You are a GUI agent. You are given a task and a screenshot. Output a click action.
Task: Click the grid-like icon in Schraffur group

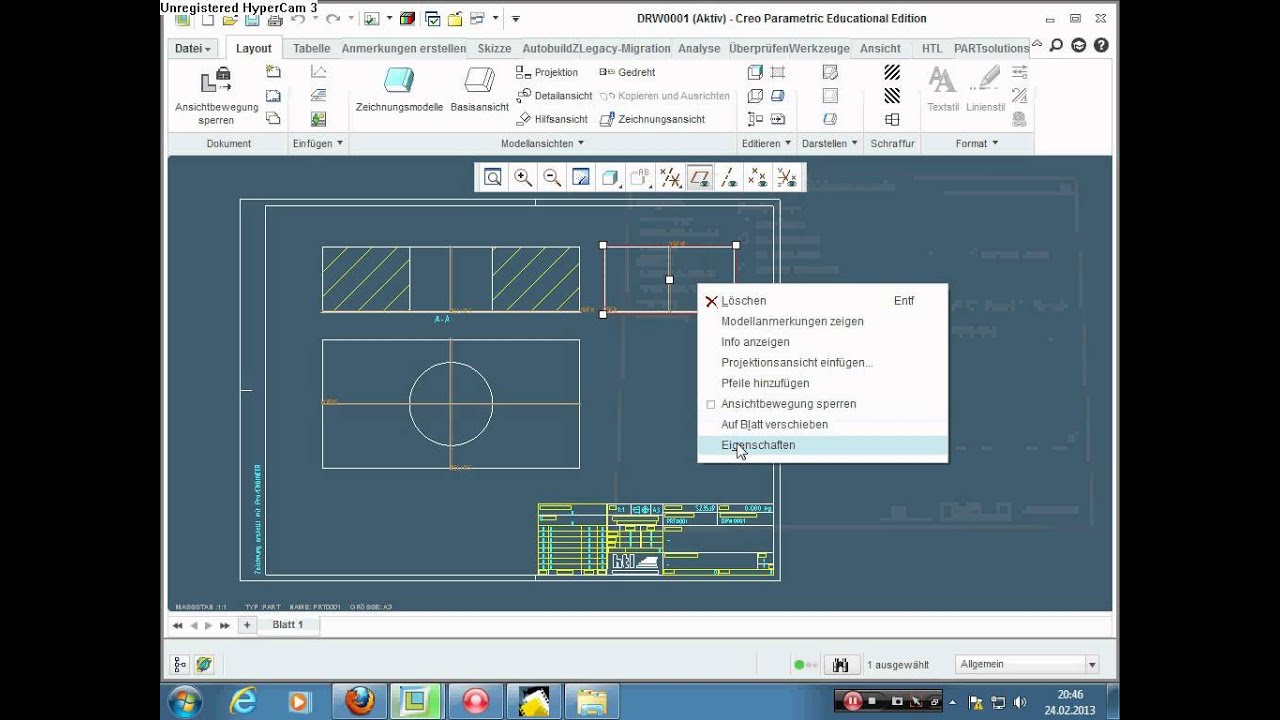tap(892, 119)
